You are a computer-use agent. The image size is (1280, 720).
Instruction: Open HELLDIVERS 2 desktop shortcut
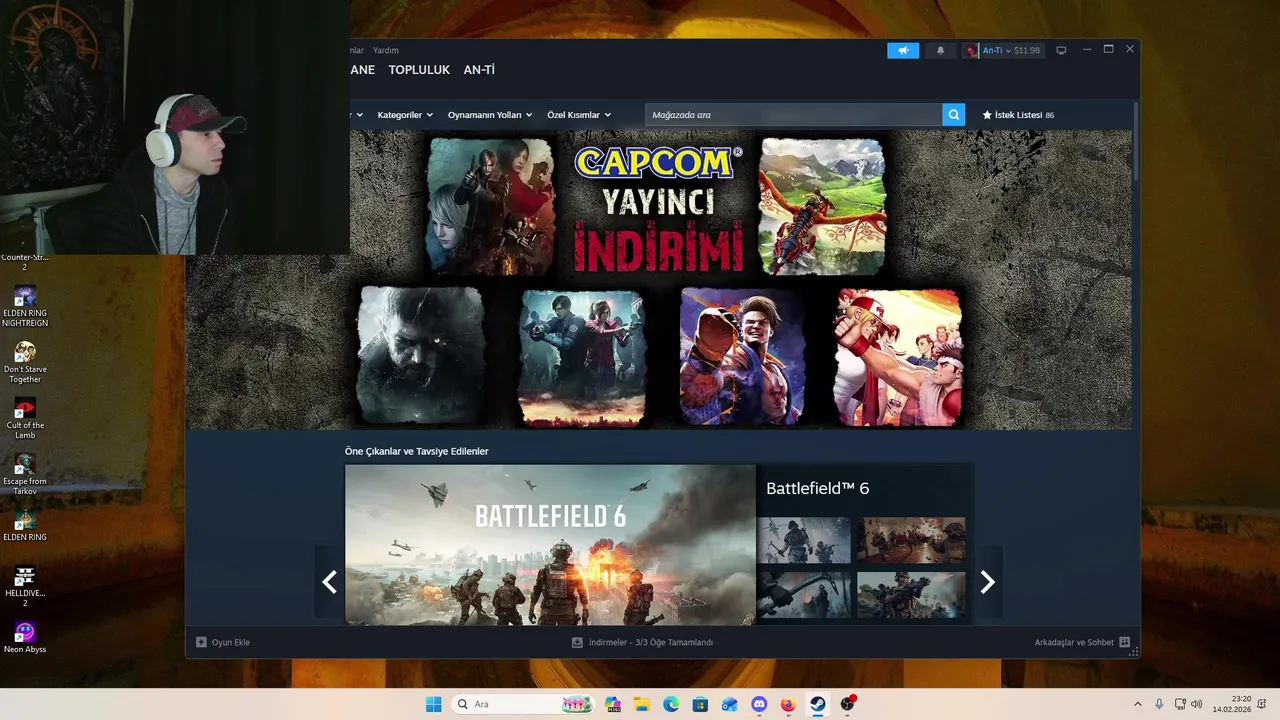pyautogui.click(x=25, y=586)
